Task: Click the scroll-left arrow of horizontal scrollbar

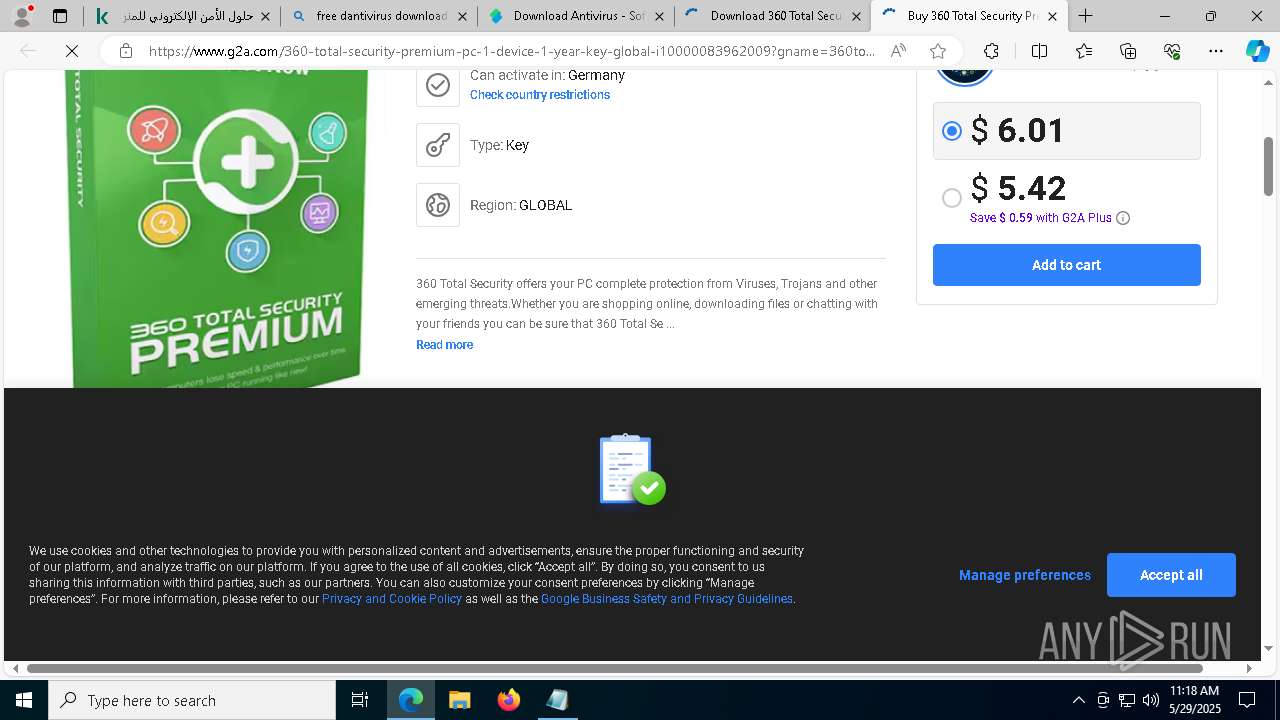Action: (x=14, y=668)
